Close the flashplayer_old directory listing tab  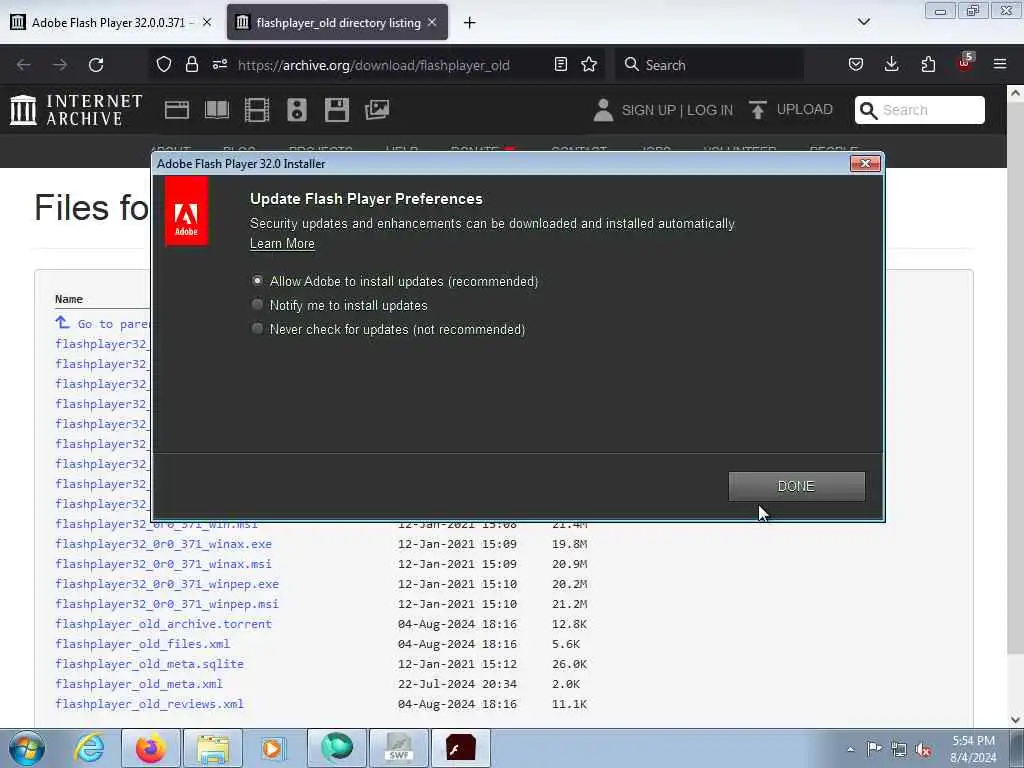(x=432, y=22)
